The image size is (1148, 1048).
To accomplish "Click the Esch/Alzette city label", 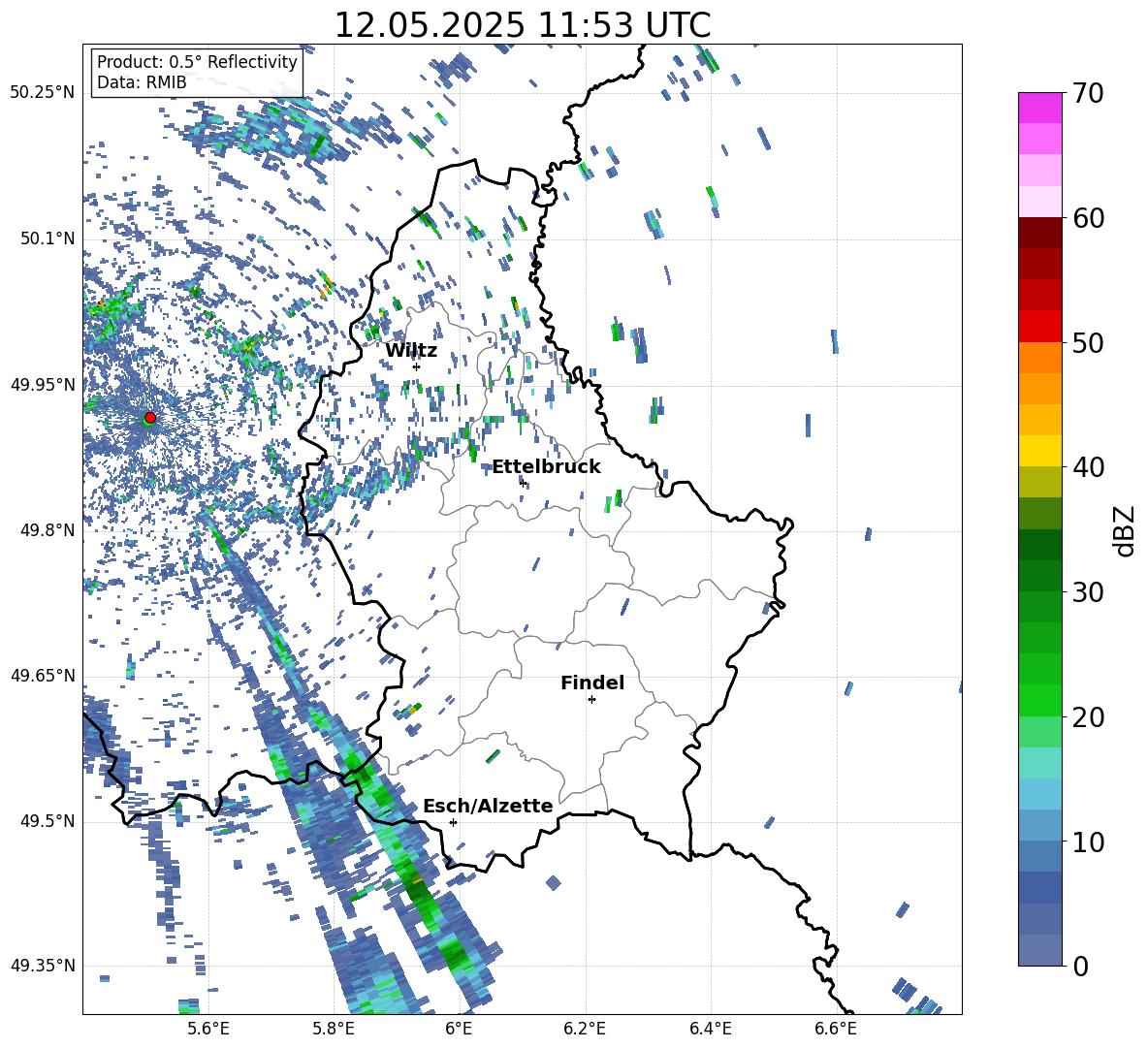I will (488, 806).
